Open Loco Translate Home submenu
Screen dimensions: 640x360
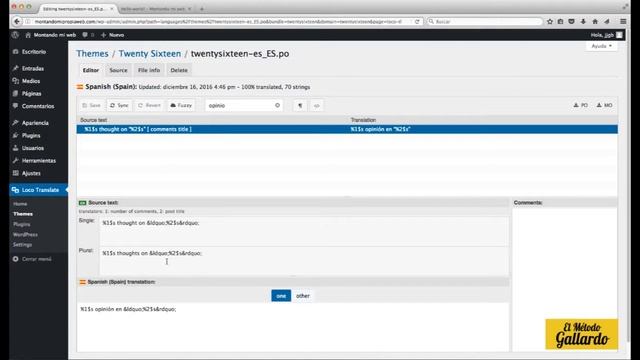coord(20,204)
